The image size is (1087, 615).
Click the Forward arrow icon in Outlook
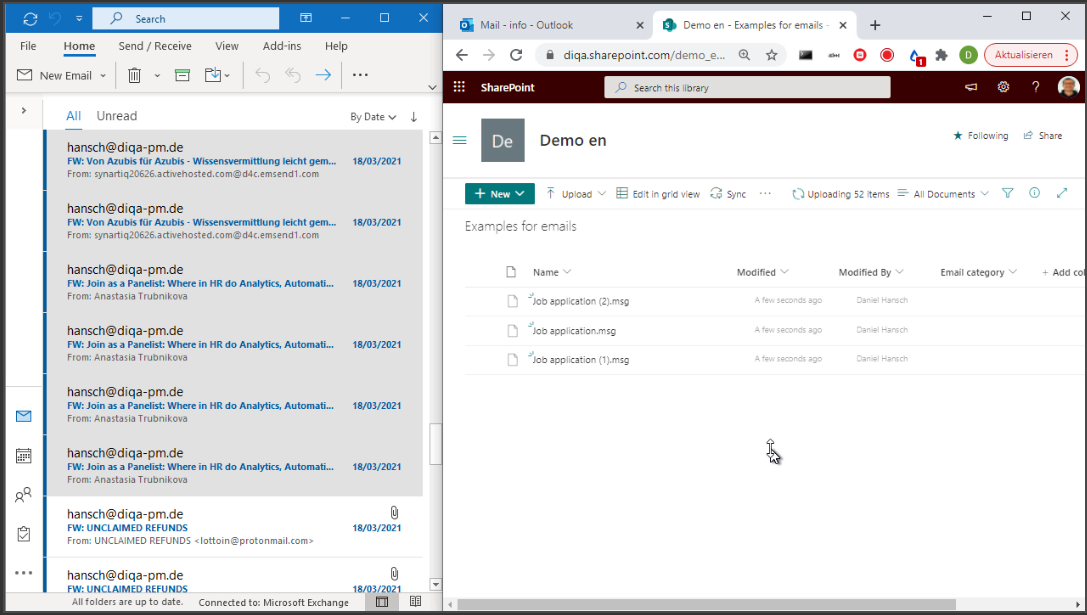click(x=322, y=75)
